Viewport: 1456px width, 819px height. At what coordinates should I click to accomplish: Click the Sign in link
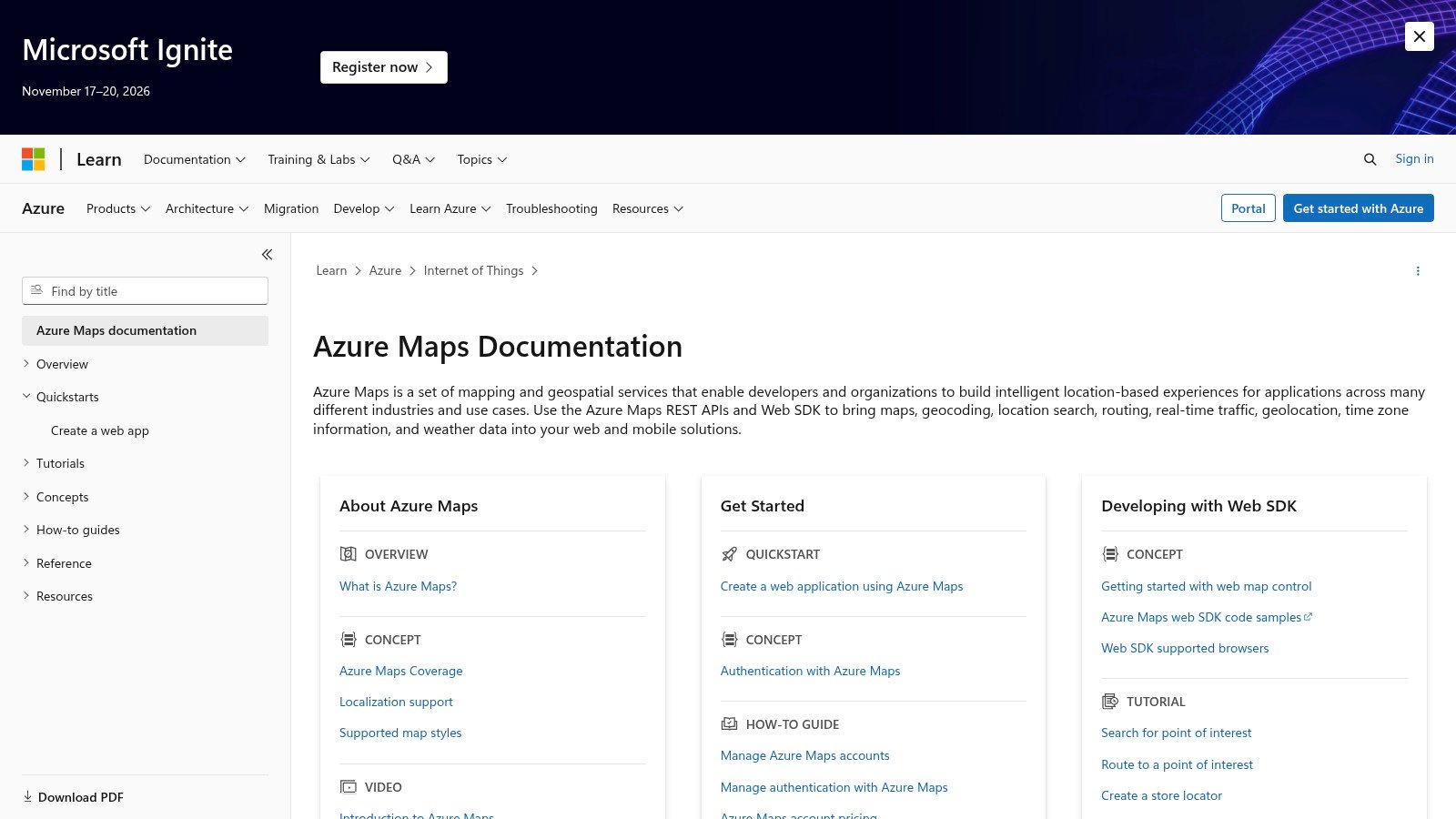click(1414, 158)
